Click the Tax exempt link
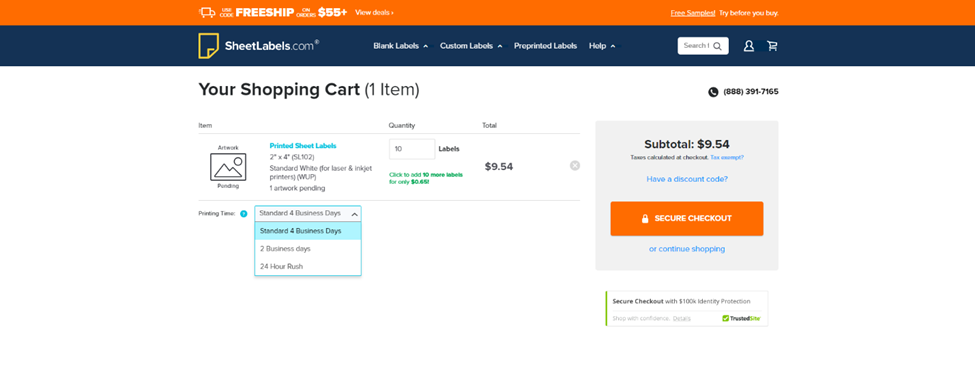This screenshot has height=390, width=975. point(727,157)
